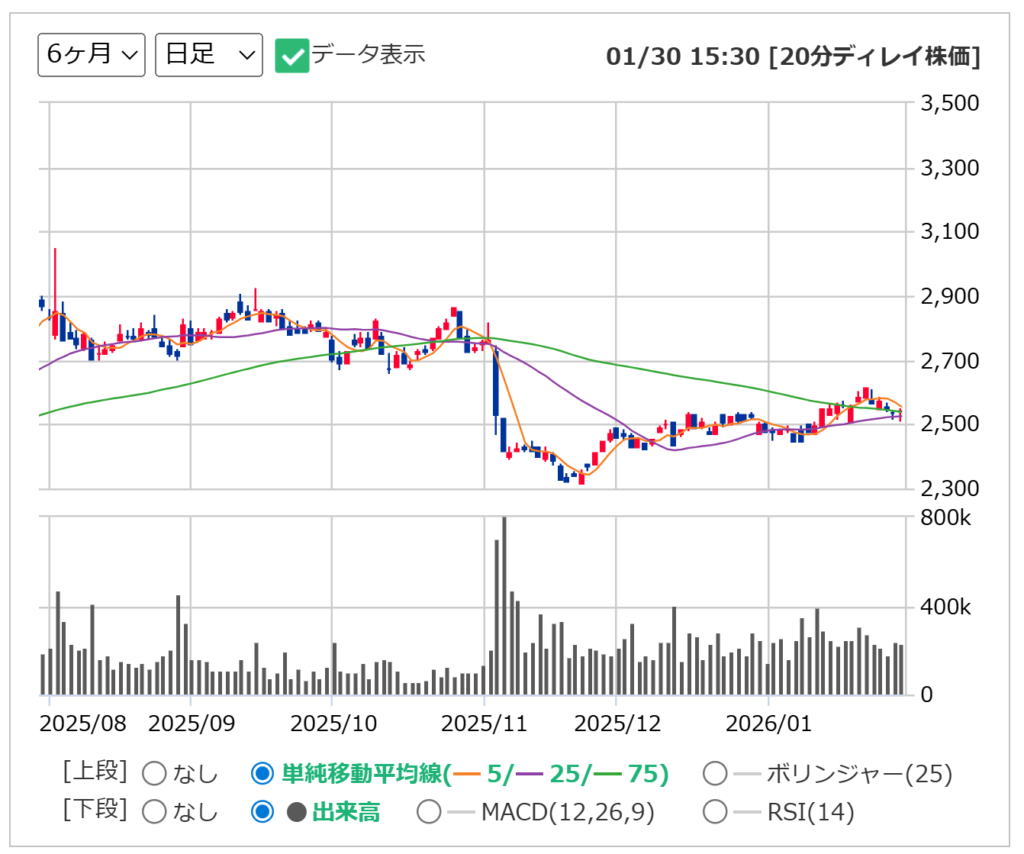Select 単純移動平均線 radio button
The image size is (1024, 854).
[263, 774]
